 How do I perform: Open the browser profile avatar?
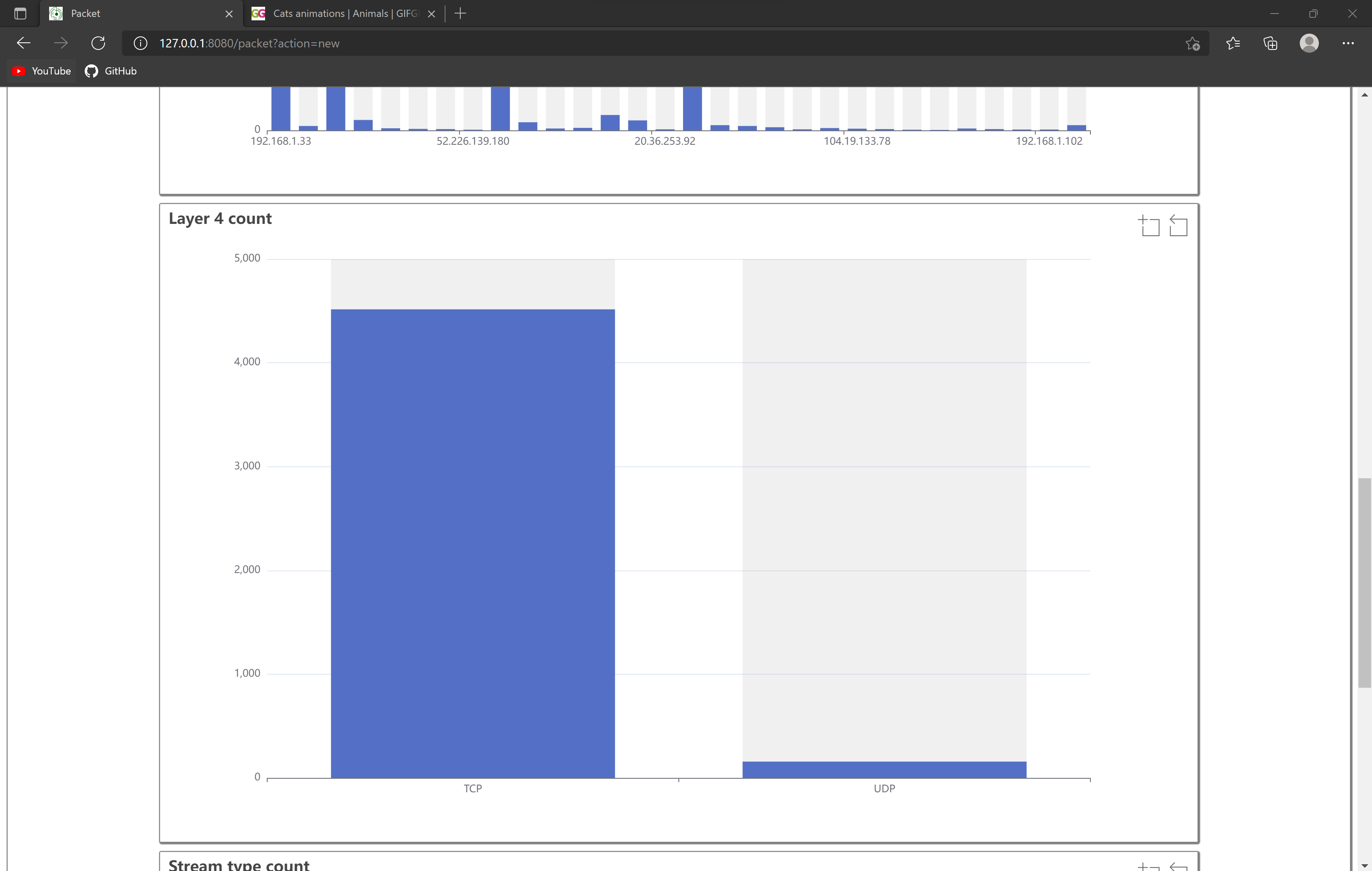coord(1309,43)
